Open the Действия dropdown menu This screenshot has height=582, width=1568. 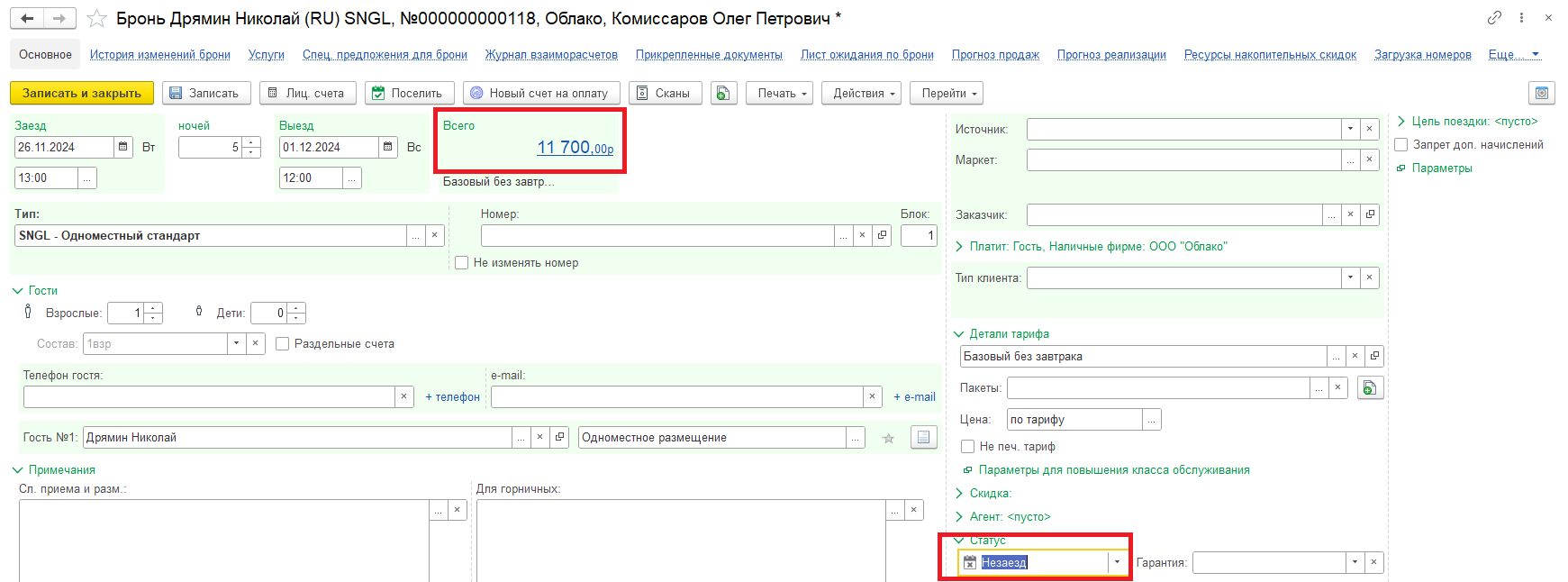pyautogui.click(x=861, y=93)
